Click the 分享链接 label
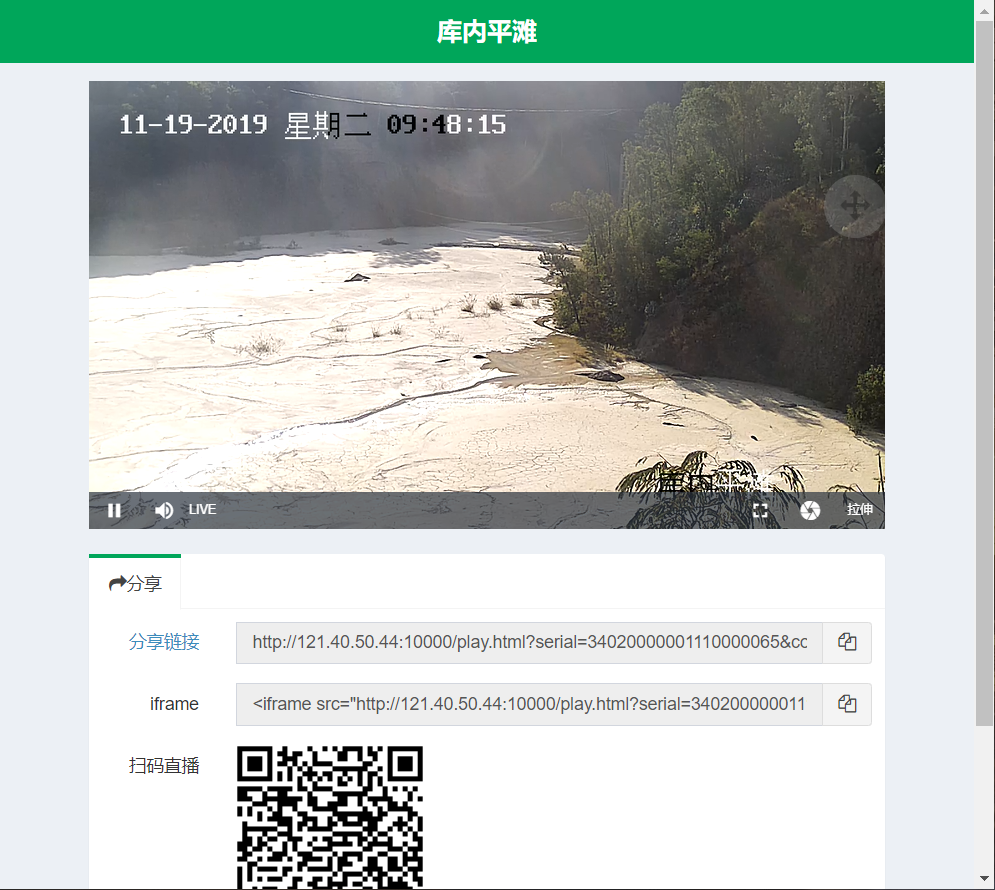 point(164,642)
